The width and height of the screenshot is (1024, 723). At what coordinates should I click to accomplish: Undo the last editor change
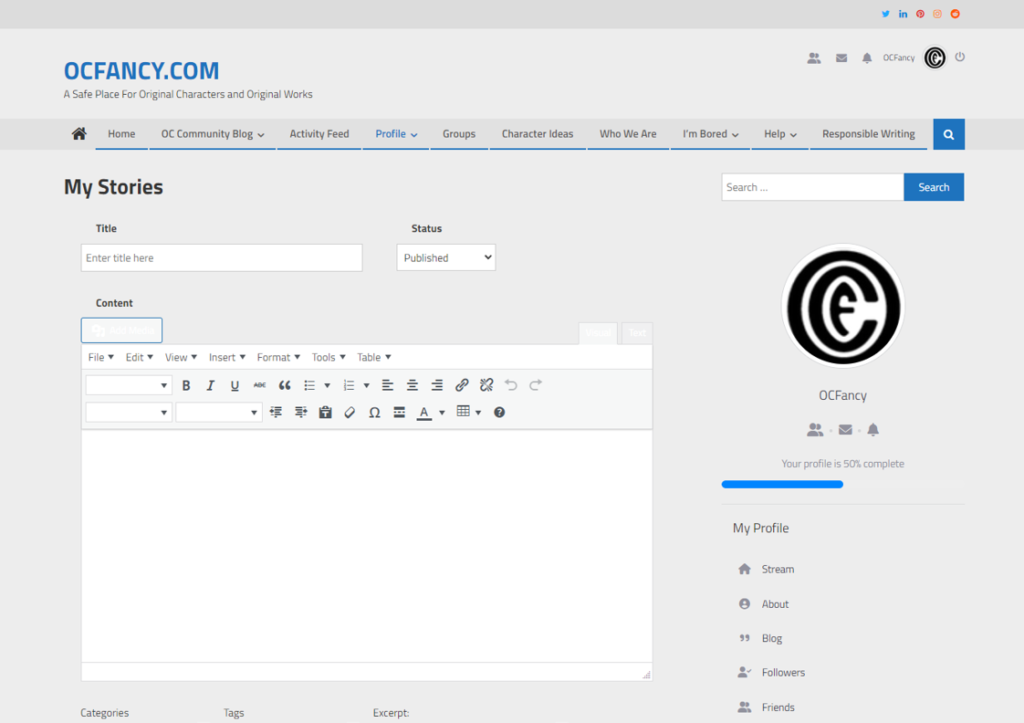[510, 385]
